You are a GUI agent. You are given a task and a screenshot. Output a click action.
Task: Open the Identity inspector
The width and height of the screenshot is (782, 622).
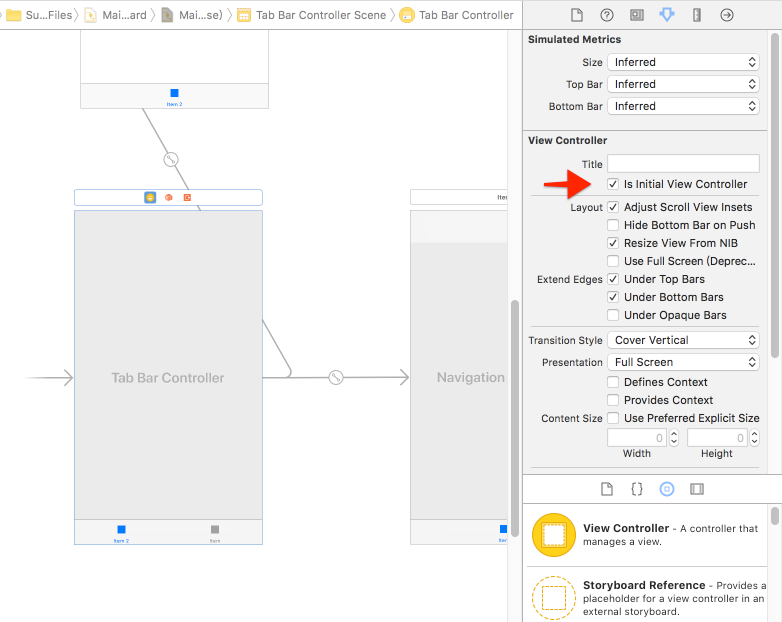click(636, 15)
